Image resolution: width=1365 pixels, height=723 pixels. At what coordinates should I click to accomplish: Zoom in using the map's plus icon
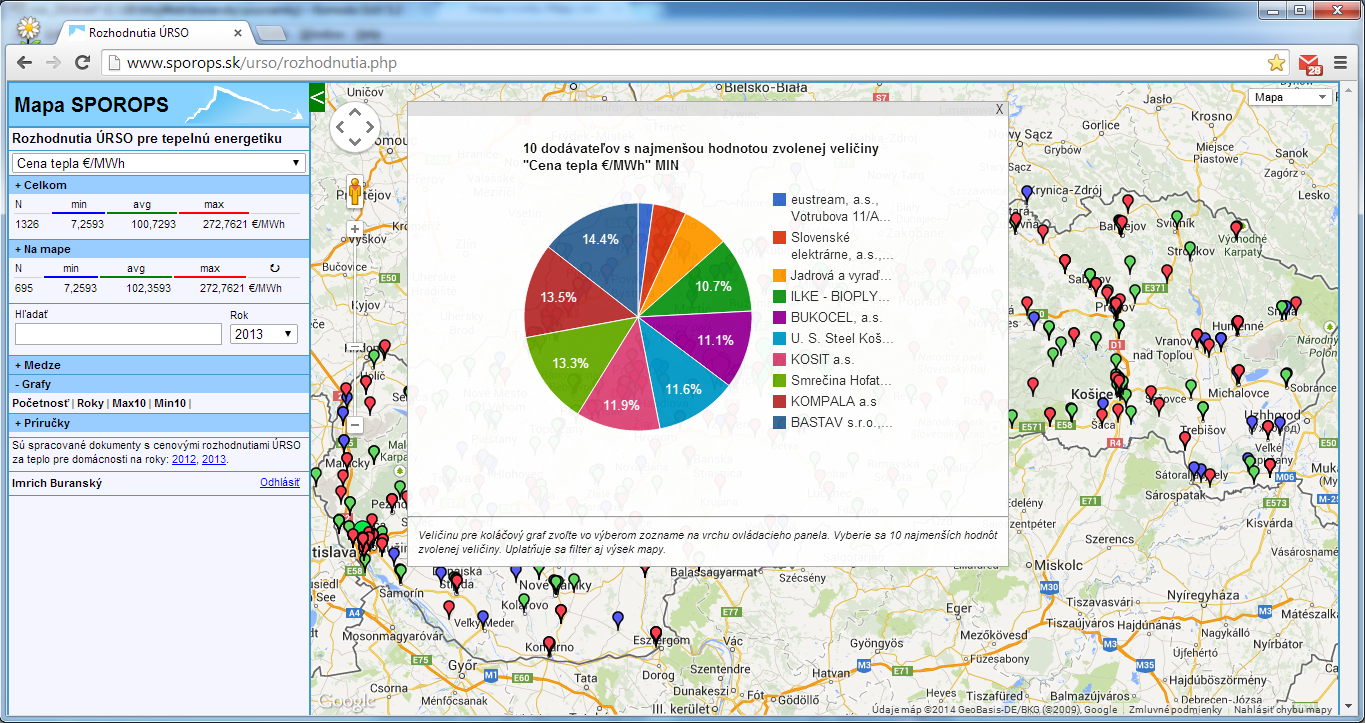tap(355, 228)
